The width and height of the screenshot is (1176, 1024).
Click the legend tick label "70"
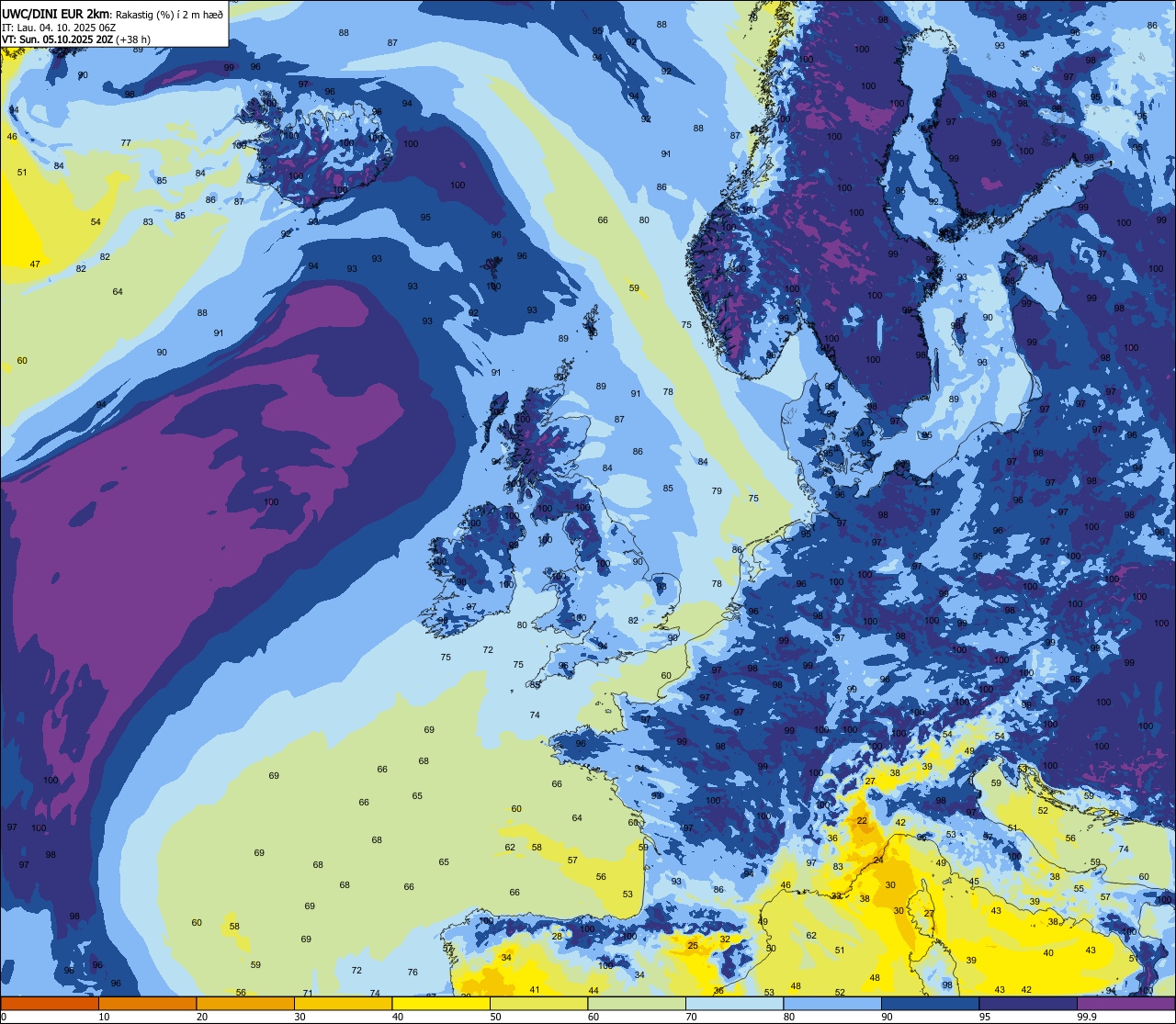(x=691, y=1017)
